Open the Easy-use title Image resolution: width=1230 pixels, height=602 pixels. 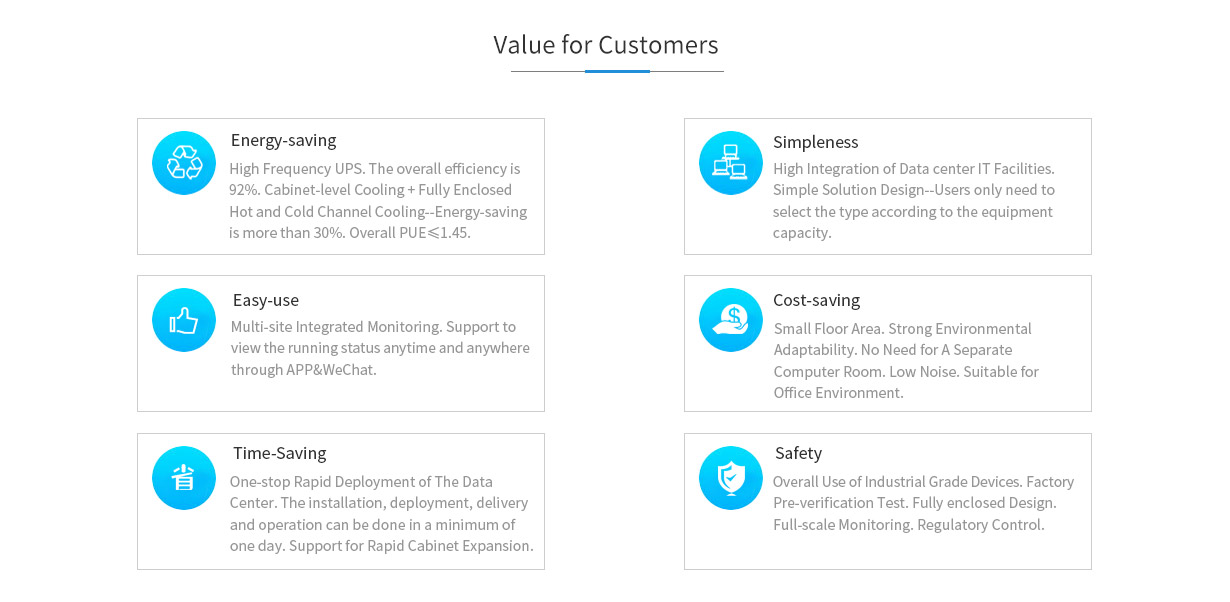265,300
